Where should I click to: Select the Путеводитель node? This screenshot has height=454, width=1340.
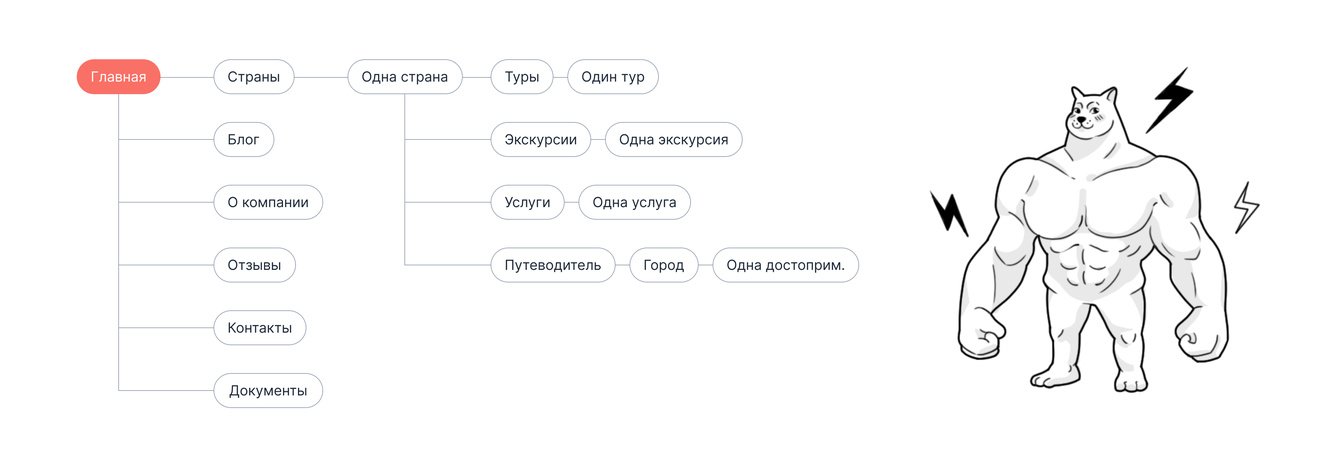(552, 265)
